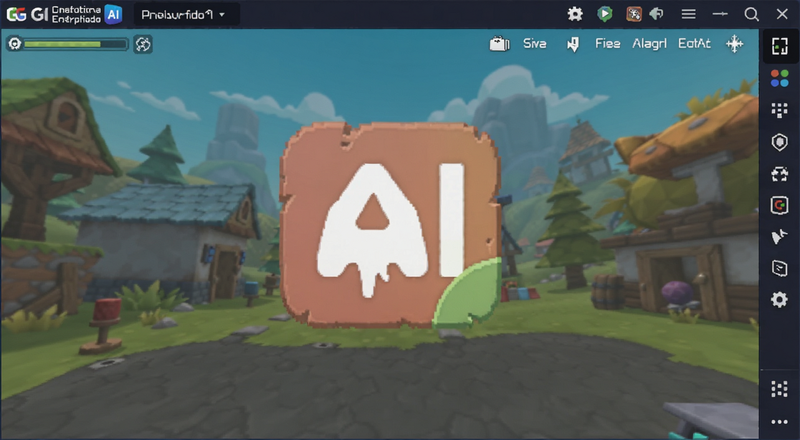
Task: Open the search magnifier icon
Action: pyautogui.click(x=751, y=14)
